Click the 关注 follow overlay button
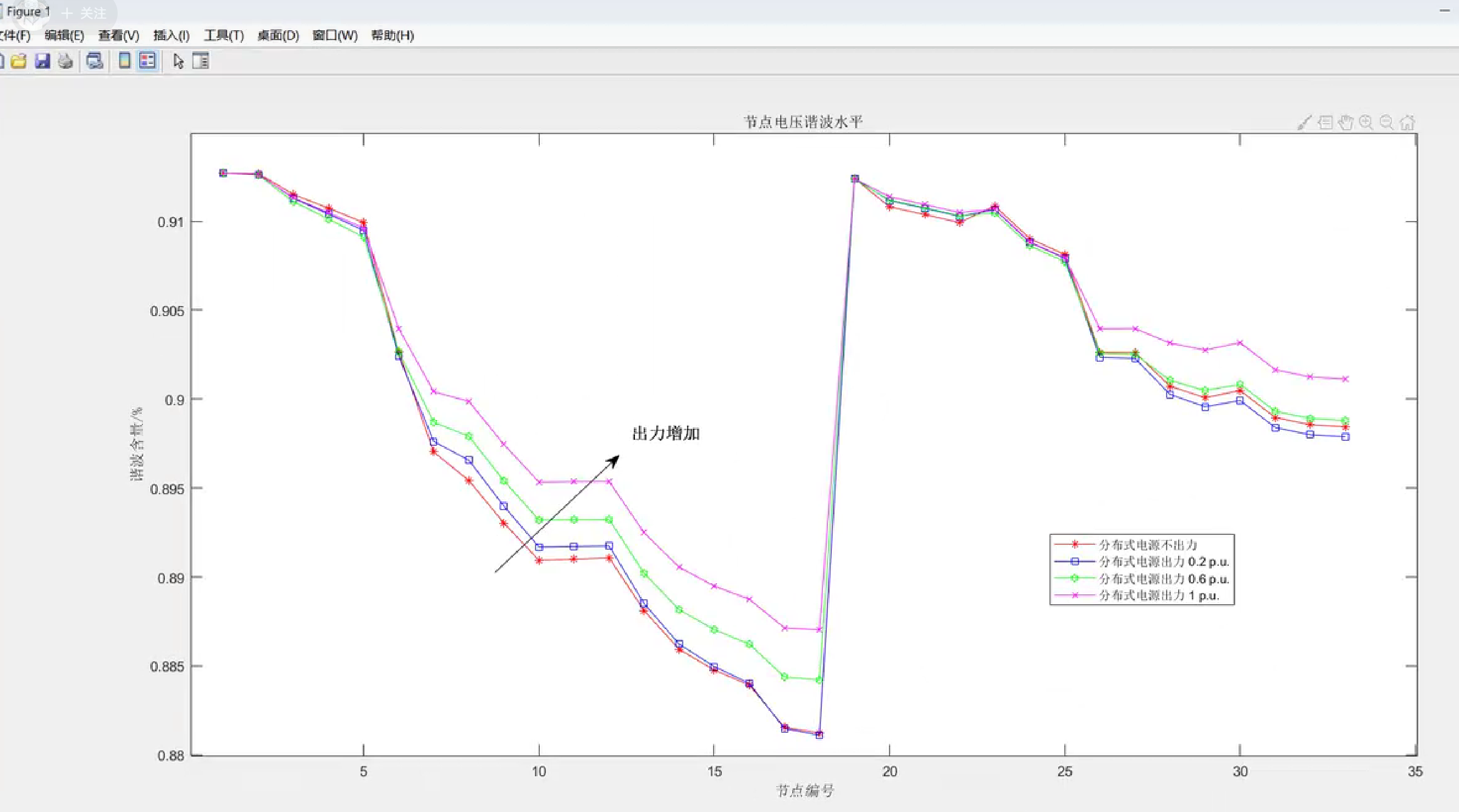1459x812 pixels. click(85, 13)
